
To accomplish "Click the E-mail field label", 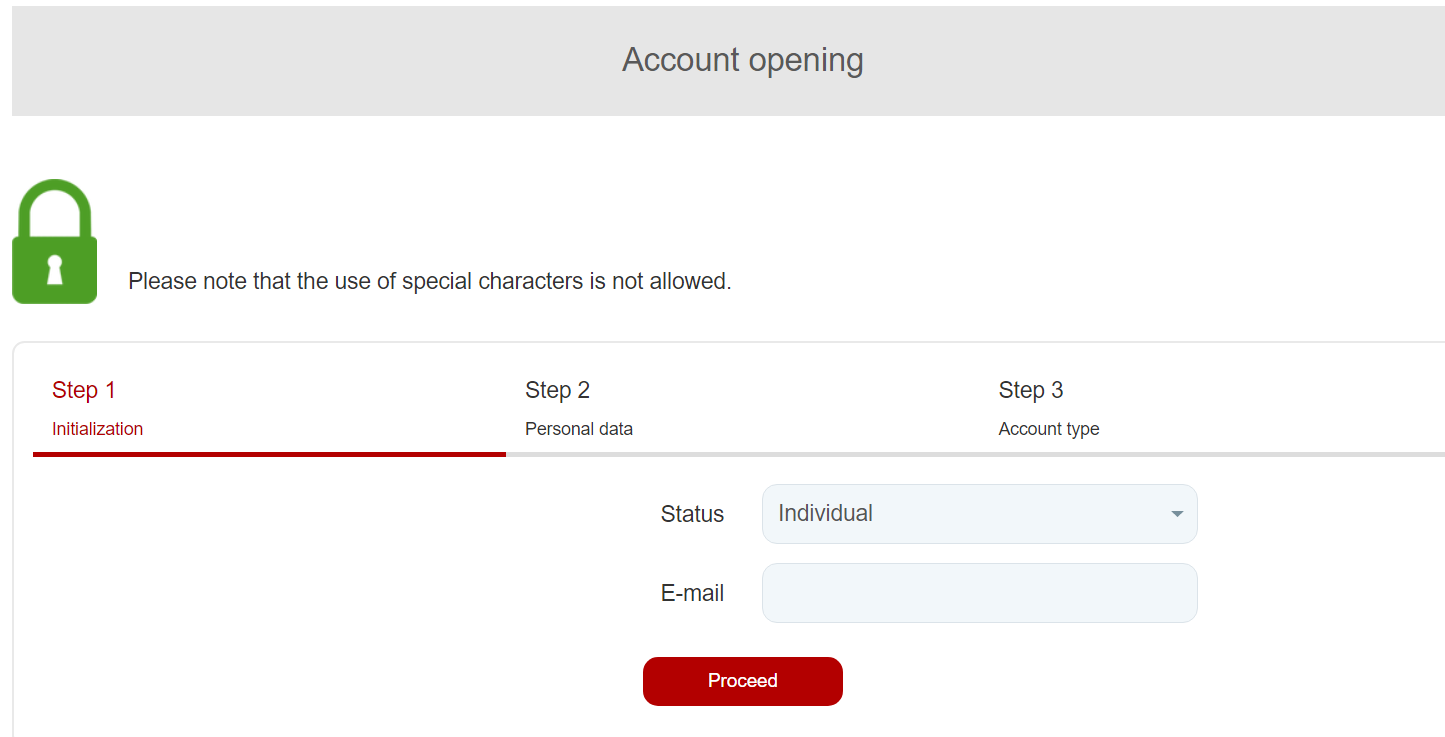I will (x=692, y=593).
